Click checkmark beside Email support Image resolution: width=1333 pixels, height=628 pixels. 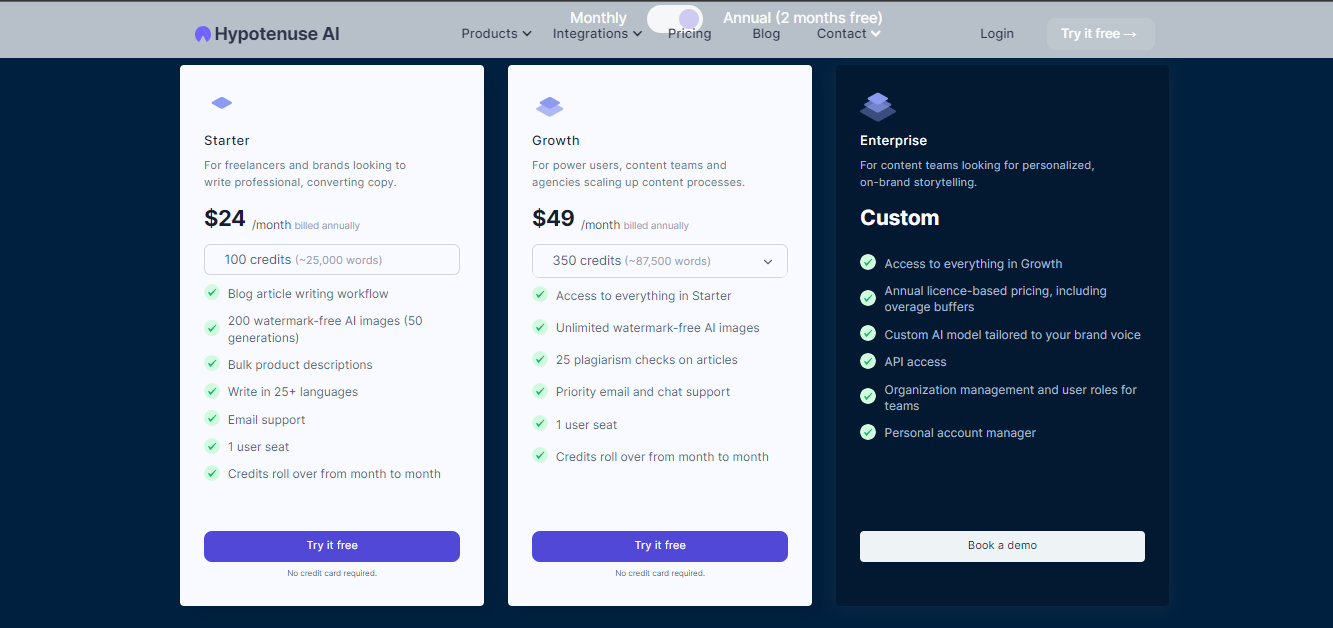[x=212, y=418]
